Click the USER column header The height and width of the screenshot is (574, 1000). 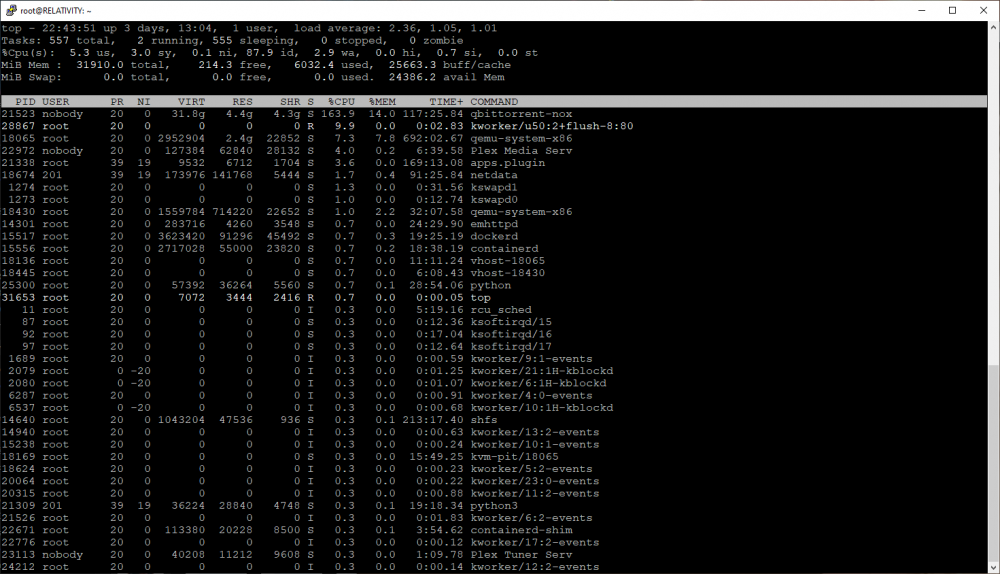[x=55, y=101]
